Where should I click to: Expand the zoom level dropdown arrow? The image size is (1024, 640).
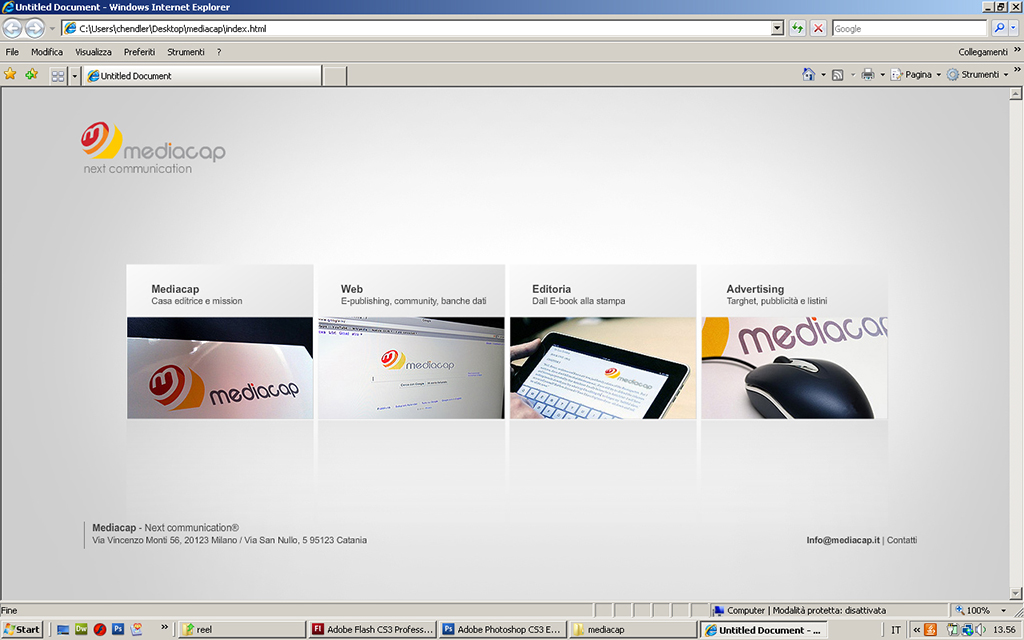[1004, 611]
